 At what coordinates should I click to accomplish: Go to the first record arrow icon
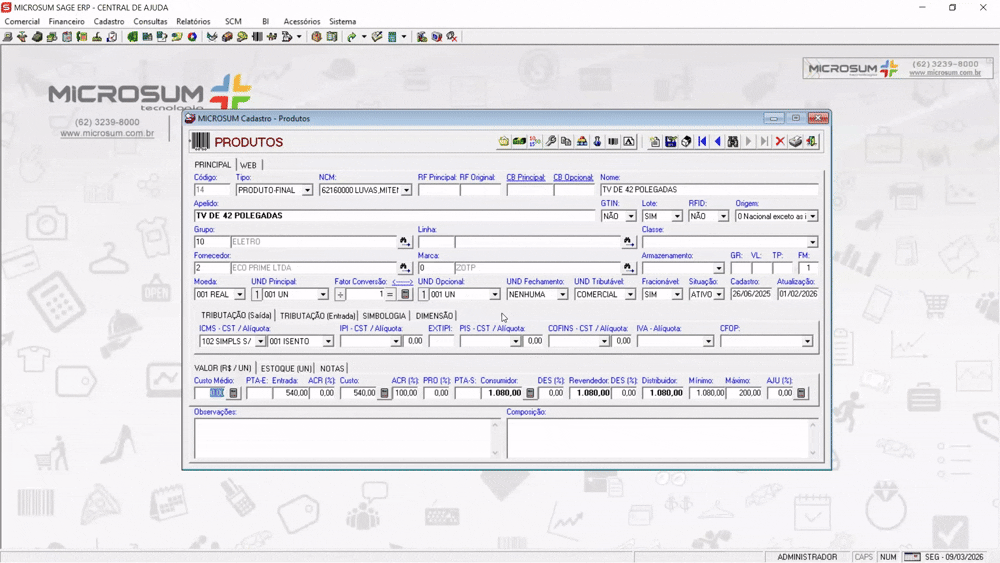click(x=702, y=142)
